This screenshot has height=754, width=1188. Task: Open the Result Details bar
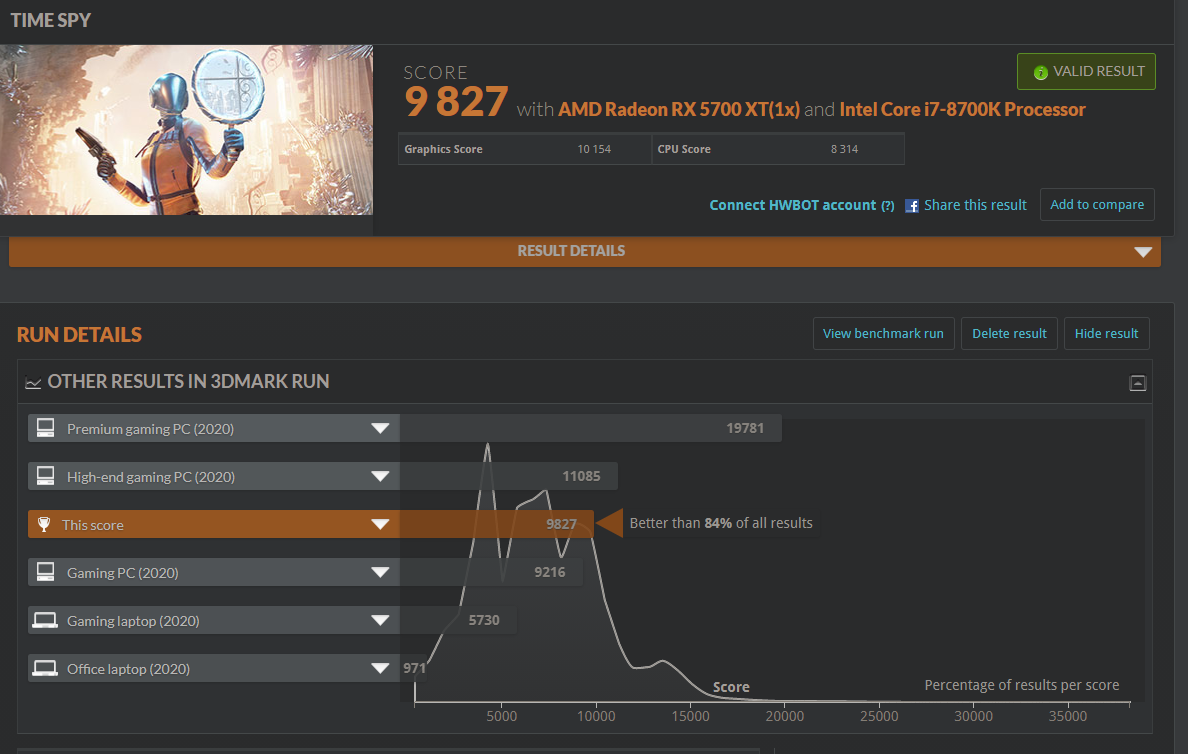click(584, 252)
